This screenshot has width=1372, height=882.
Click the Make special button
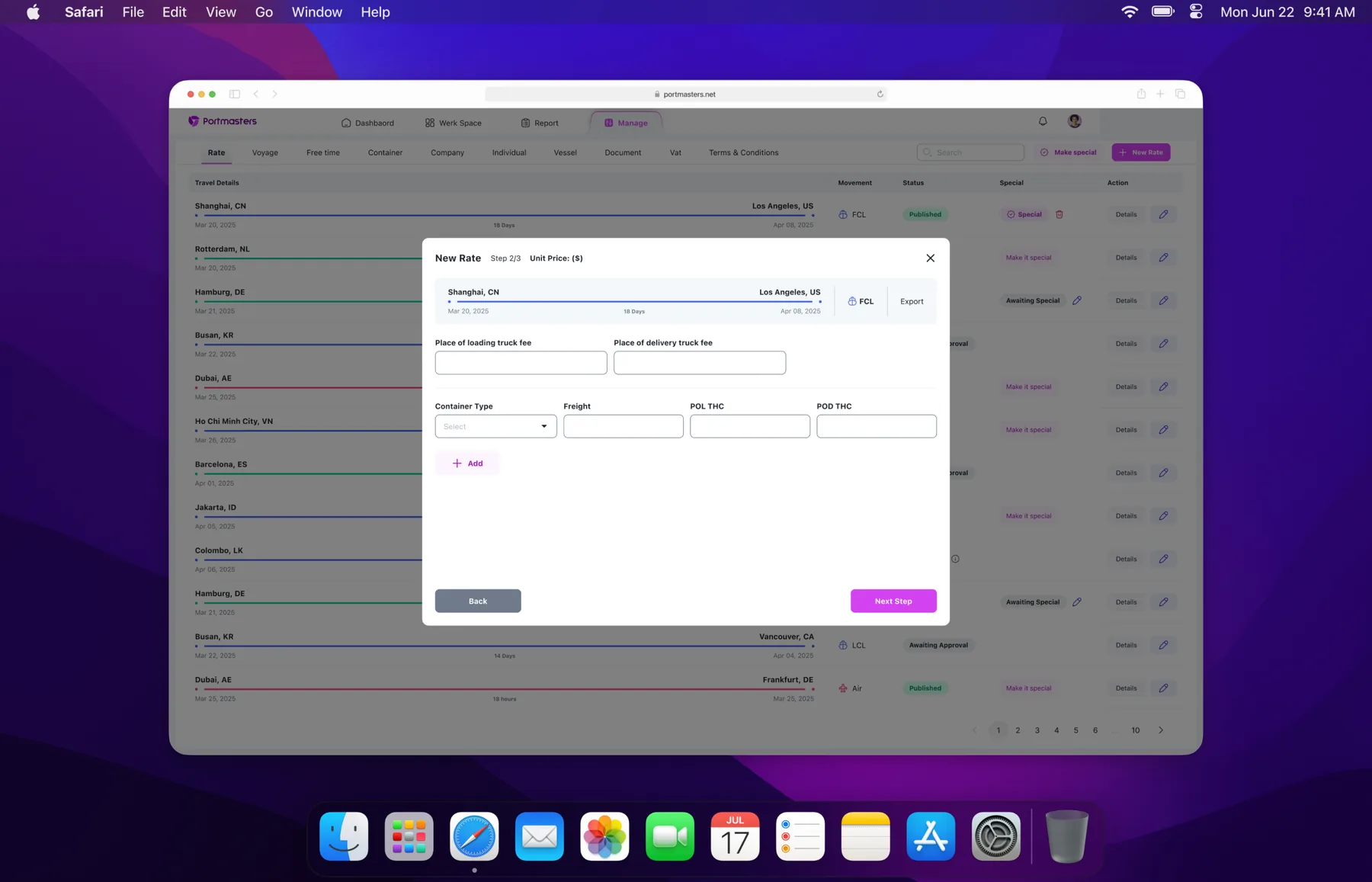pos(1069,152)
